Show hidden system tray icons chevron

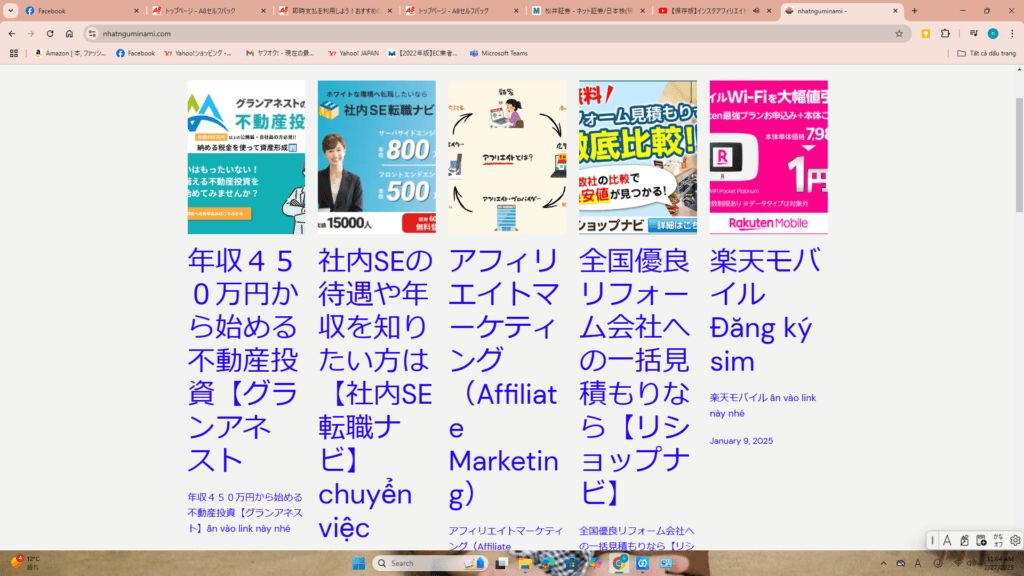tap(883, 563)
